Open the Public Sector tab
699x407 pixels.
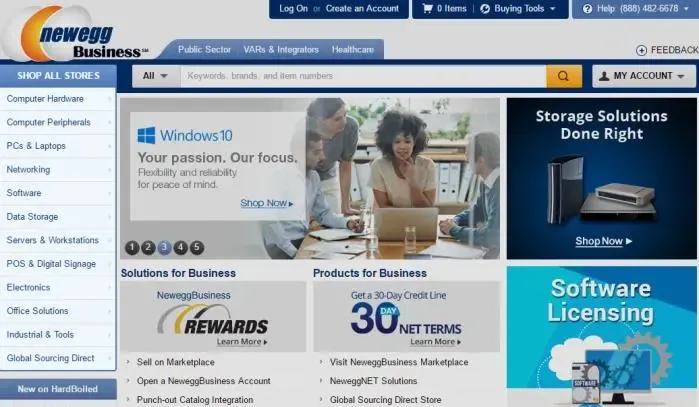204,49
